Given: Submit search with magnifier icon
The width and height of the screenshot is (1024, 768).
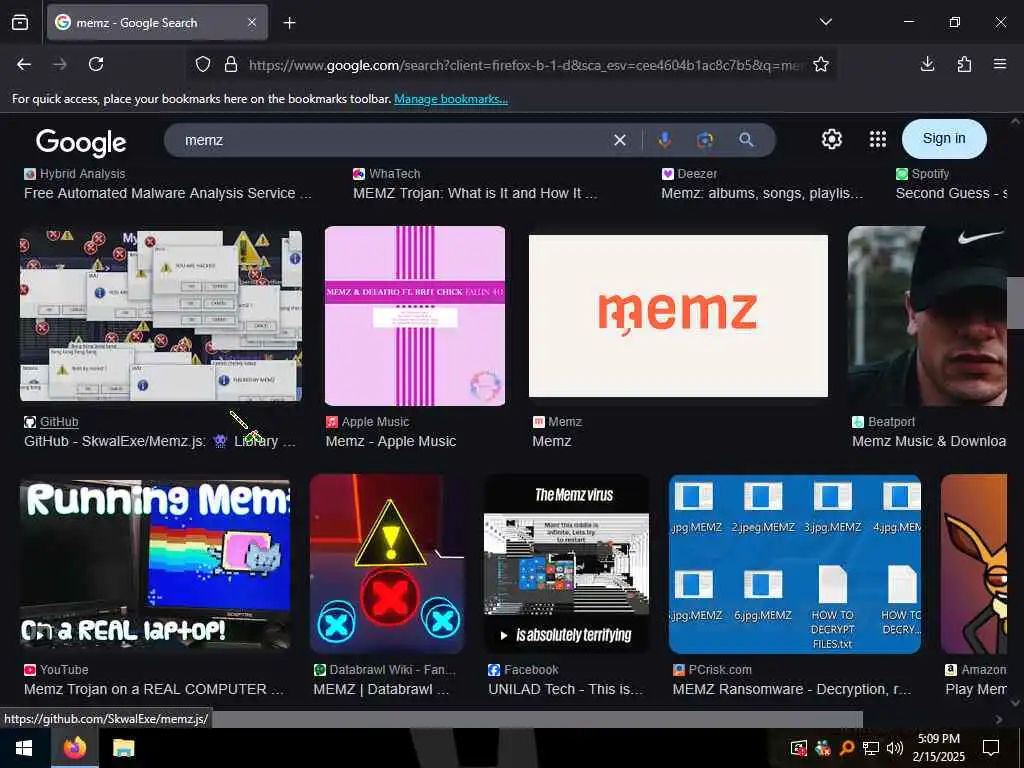Looking at the screenshot, I should pyautogui.click(x=746, y=140).
